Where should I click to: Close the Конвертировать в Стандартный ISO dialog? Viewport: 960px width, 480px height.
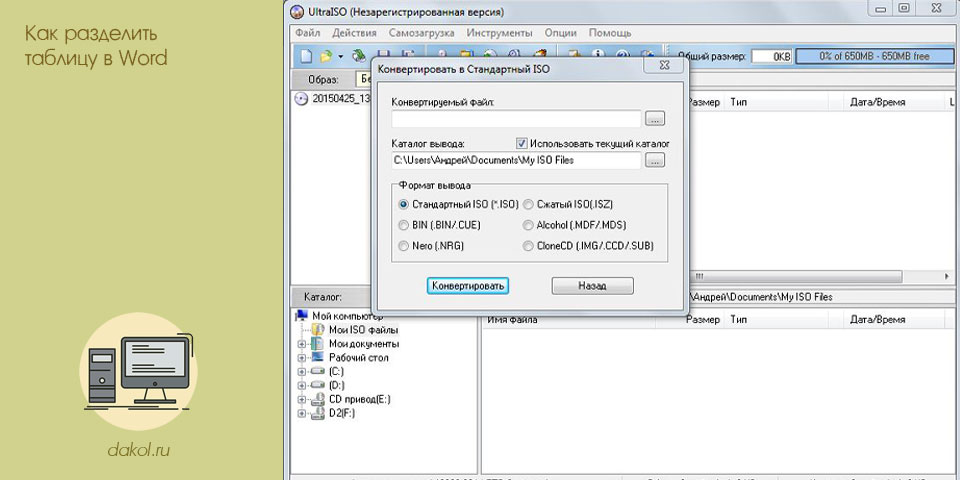[663, 64]
